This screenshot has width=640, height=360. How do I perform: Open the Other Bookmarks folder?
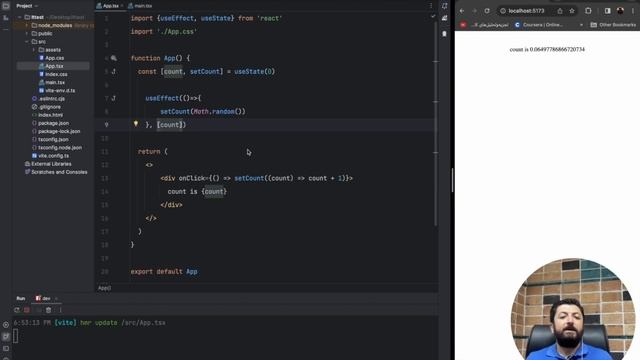pyautogui.click(x=613, y=25)
